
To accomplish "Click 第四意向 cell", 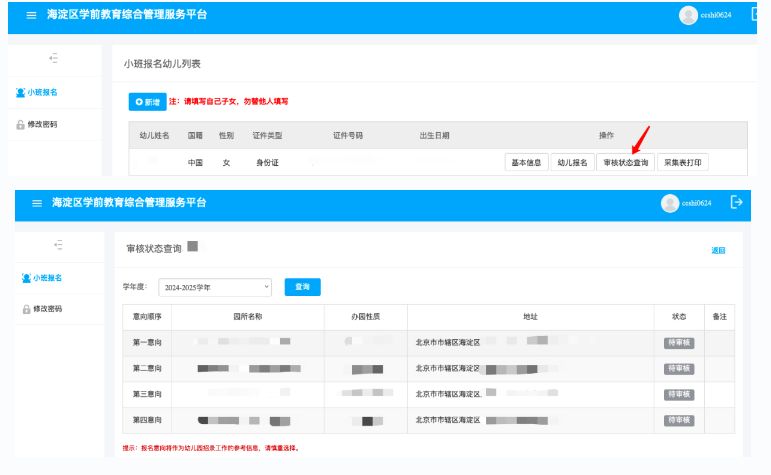I will (147, 420).
